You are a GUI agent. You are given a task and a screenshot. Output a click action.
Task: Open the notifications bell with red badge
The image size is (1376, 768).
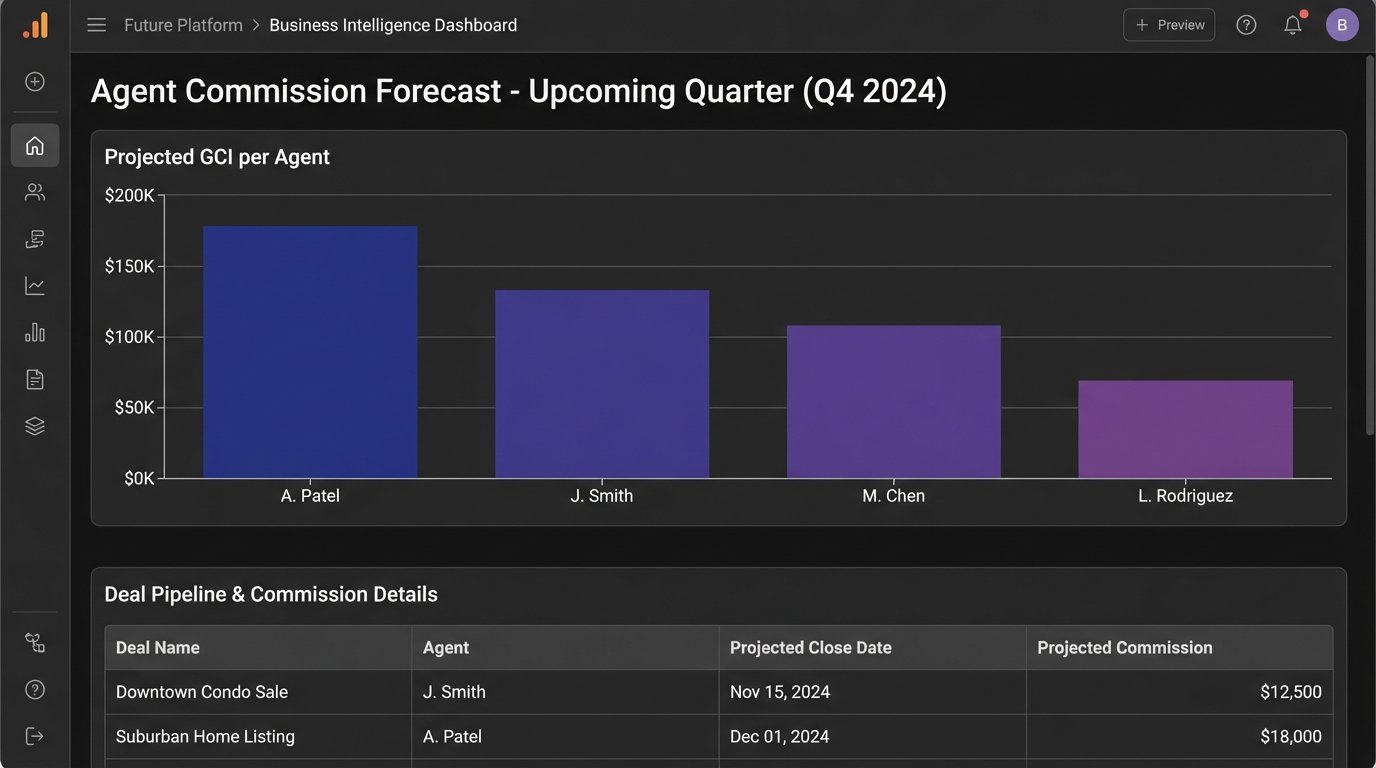click(1292, 24)
